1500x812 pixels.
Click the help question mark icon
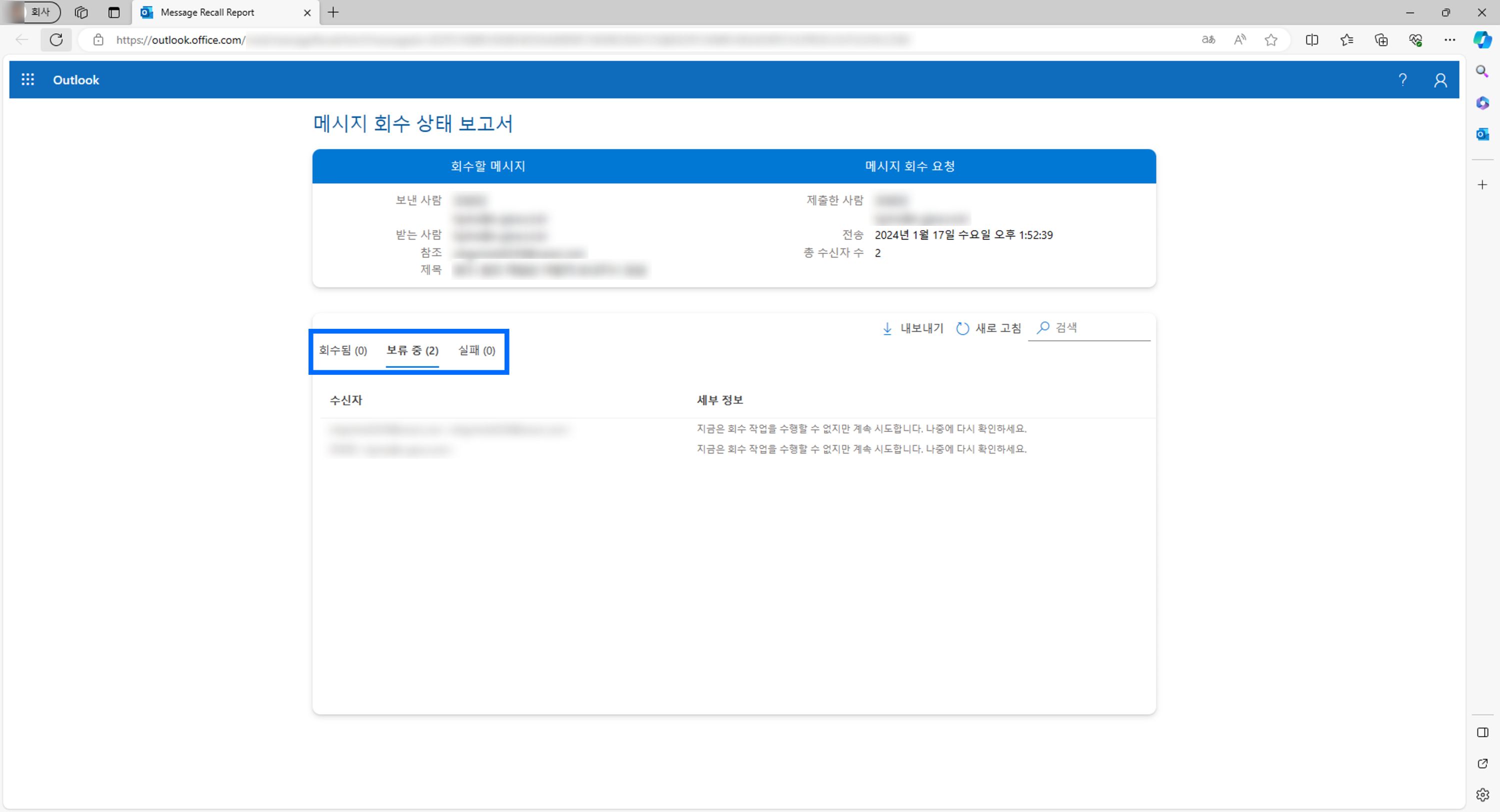(1402, 80)
